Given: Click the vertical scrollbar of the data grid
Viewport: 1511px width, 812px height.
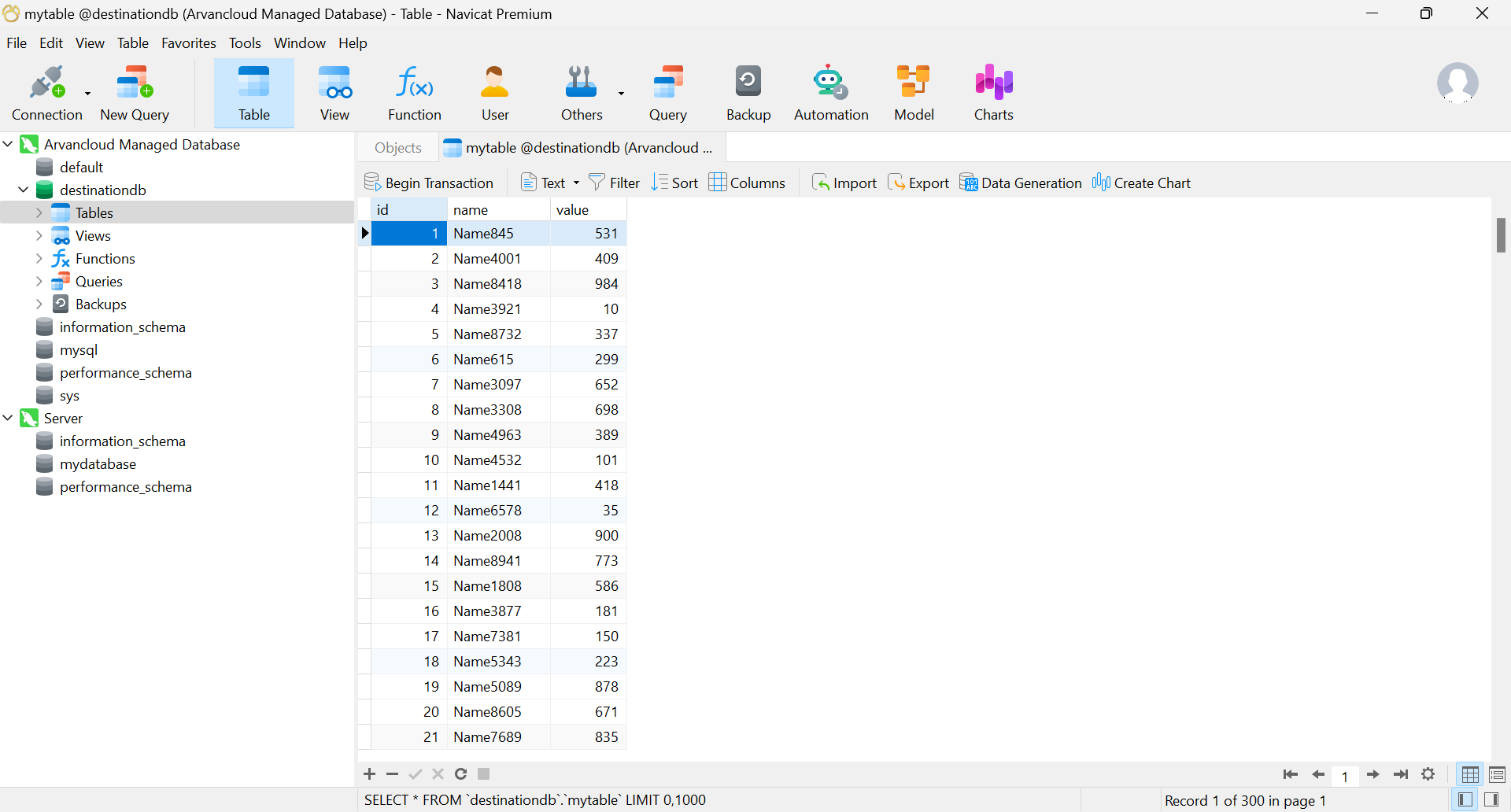Looking at the screenshot, I should [x=1501, y=236].
